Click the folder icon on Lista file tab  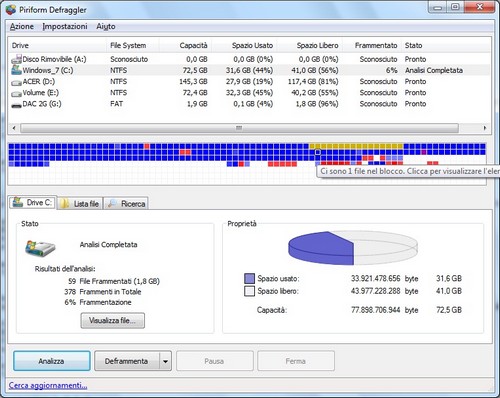(65, 203)
